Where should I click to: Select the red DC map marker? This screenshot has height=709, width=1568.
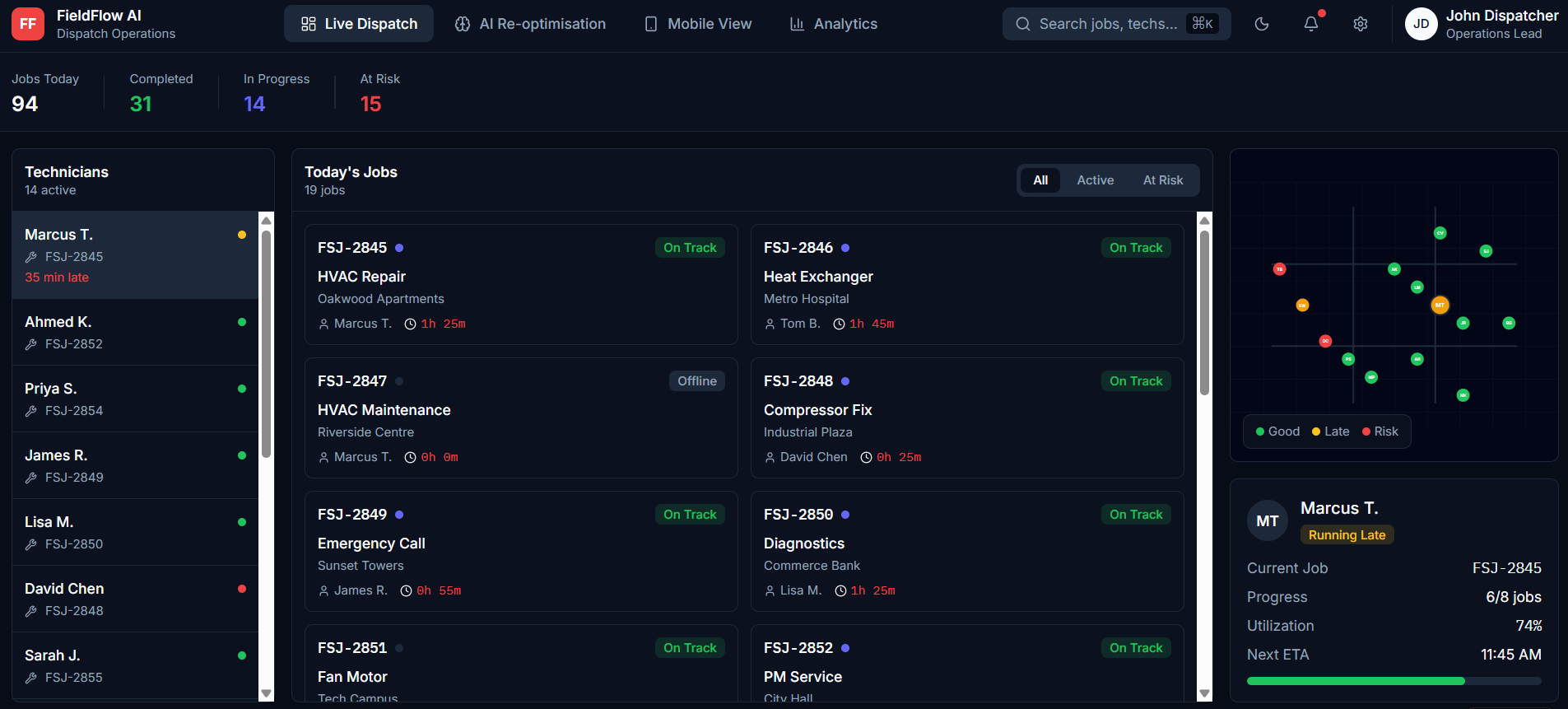1325,341
